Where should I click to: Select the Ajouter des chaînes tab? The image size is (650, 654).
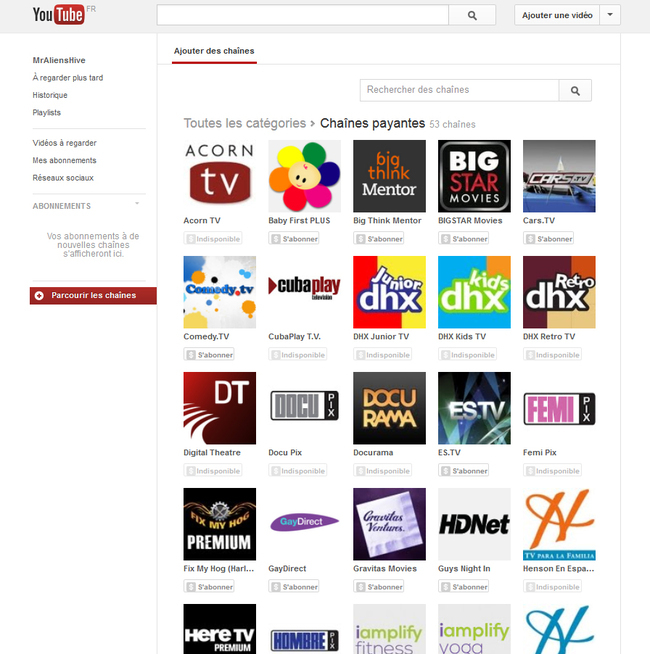[214, 51]
